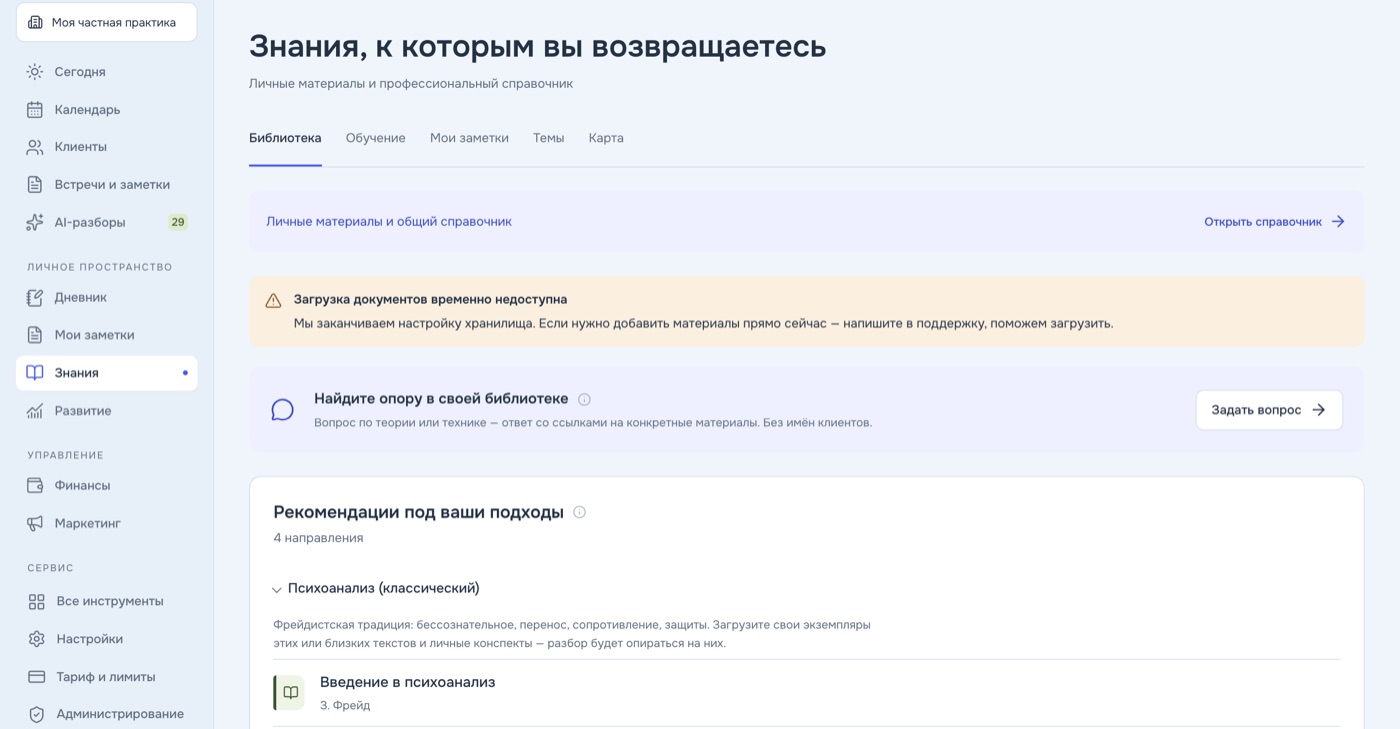The width and height of the screenshot is (1400, 729).
Task: Open Личные материалы и общий справочник link
Action: tap(389, 222)
